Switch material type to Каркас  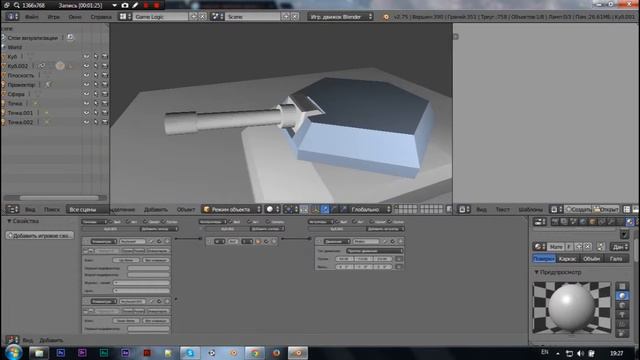(x=567, y=259)
